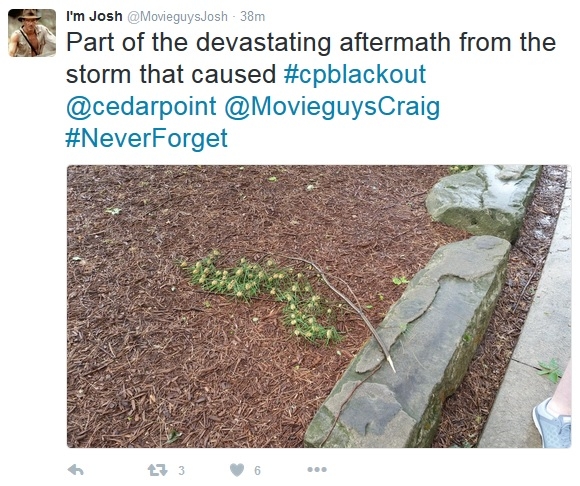
Task: View the like count of 6
Action: tap(257, 470)
